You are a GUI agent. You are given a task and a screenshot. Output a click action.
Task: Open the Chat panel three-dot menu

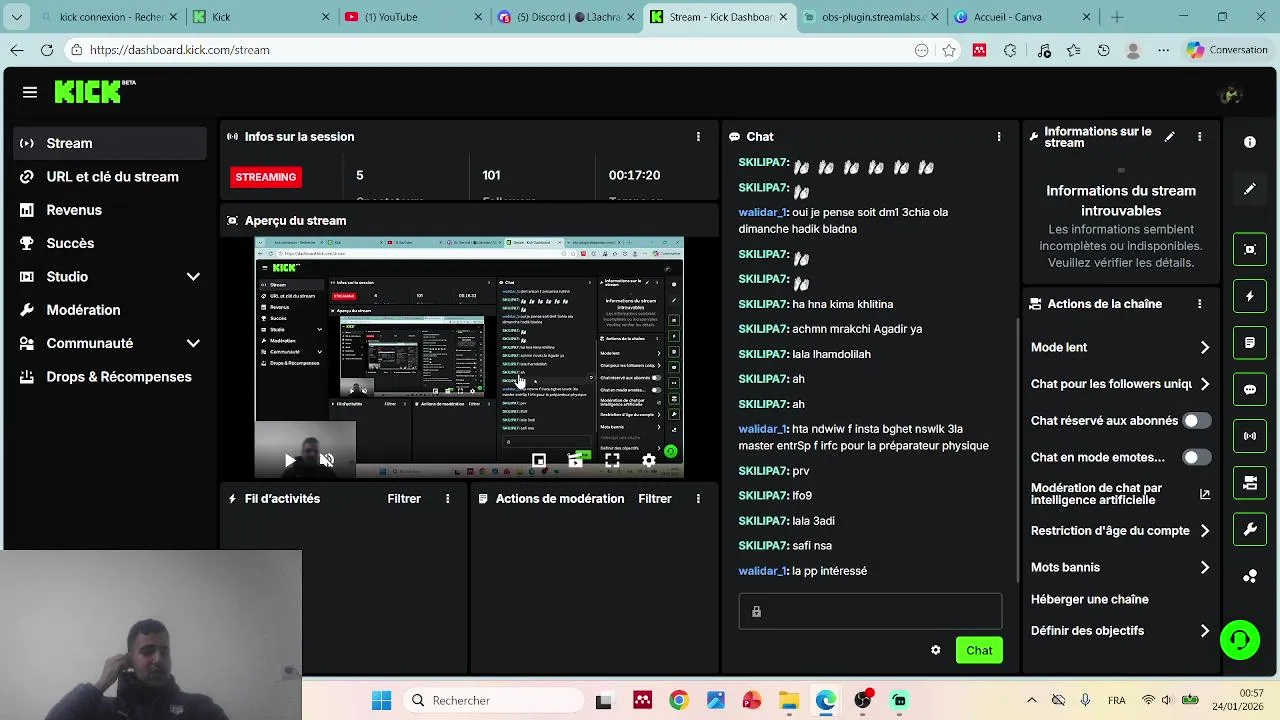click(x=998, y=137)
